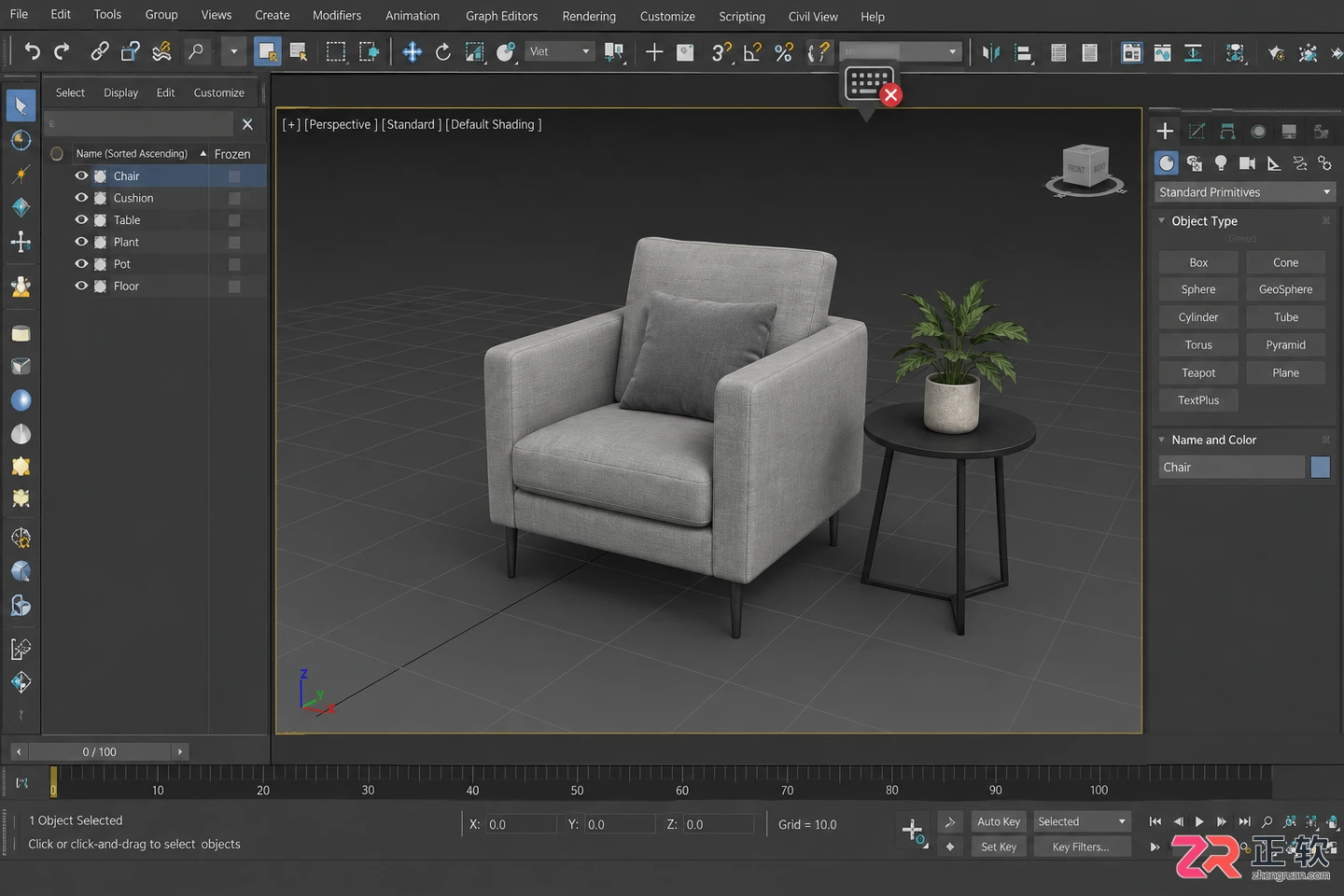Open the View reference coordinate dropdown

tap(559, 51)
